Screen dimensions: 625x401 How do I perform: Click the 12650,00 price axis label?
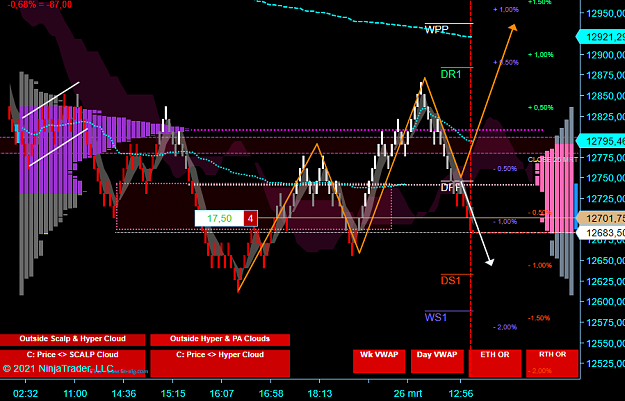[x=605, y=261]
